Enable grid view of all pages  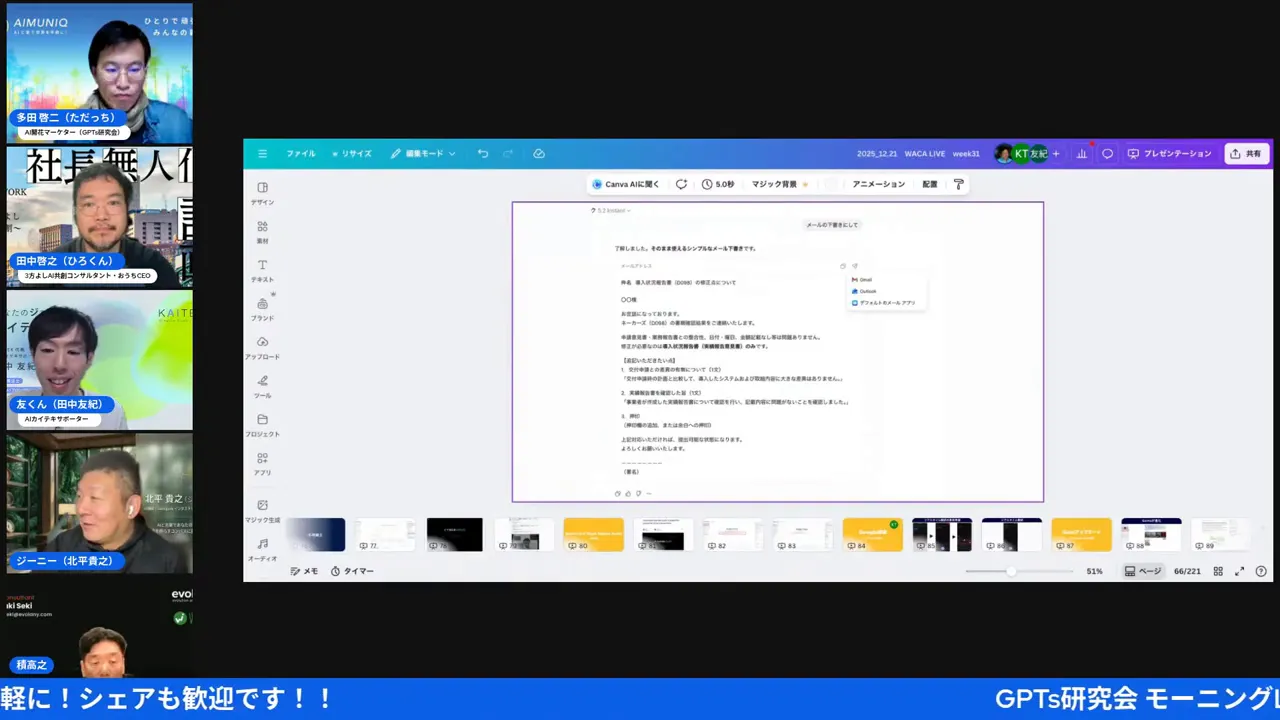[1218, 571]
